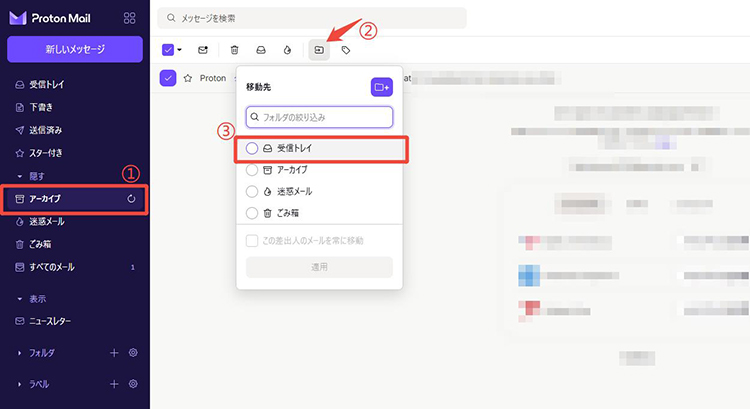Select the アーカイブ radio option

tap(252, 170)
